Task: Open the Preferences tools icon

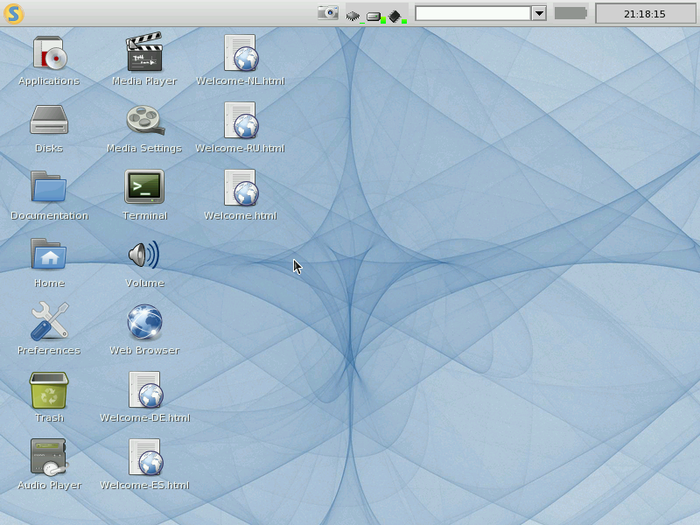Action: 50,321
